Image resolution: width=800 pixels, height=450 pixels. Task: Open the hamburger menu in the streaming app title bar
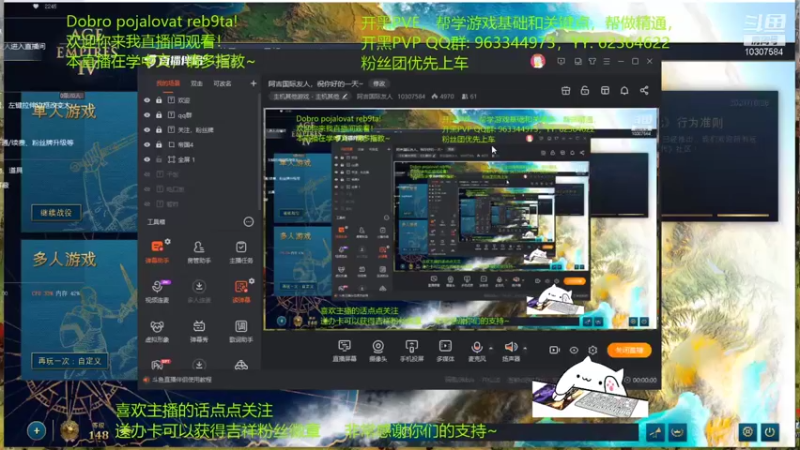pos(607,61)
